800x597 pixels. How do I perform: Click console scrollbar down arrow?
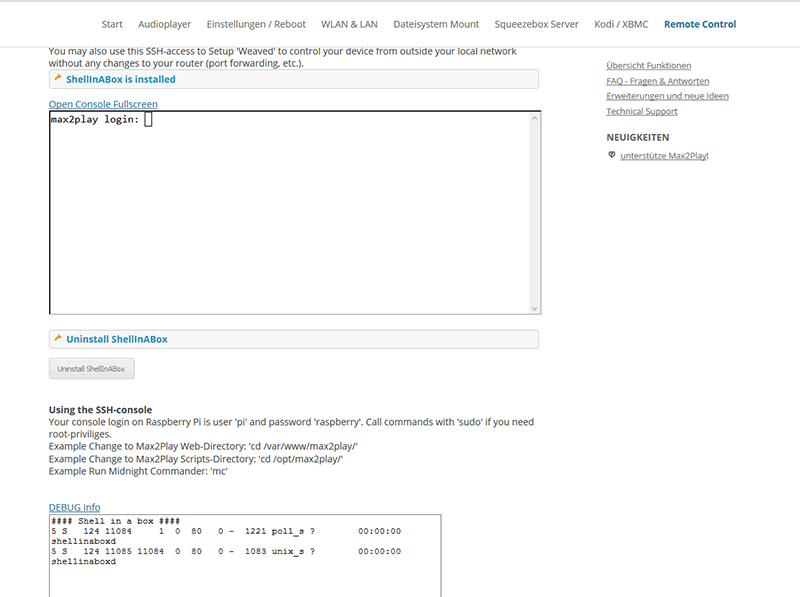535,308
